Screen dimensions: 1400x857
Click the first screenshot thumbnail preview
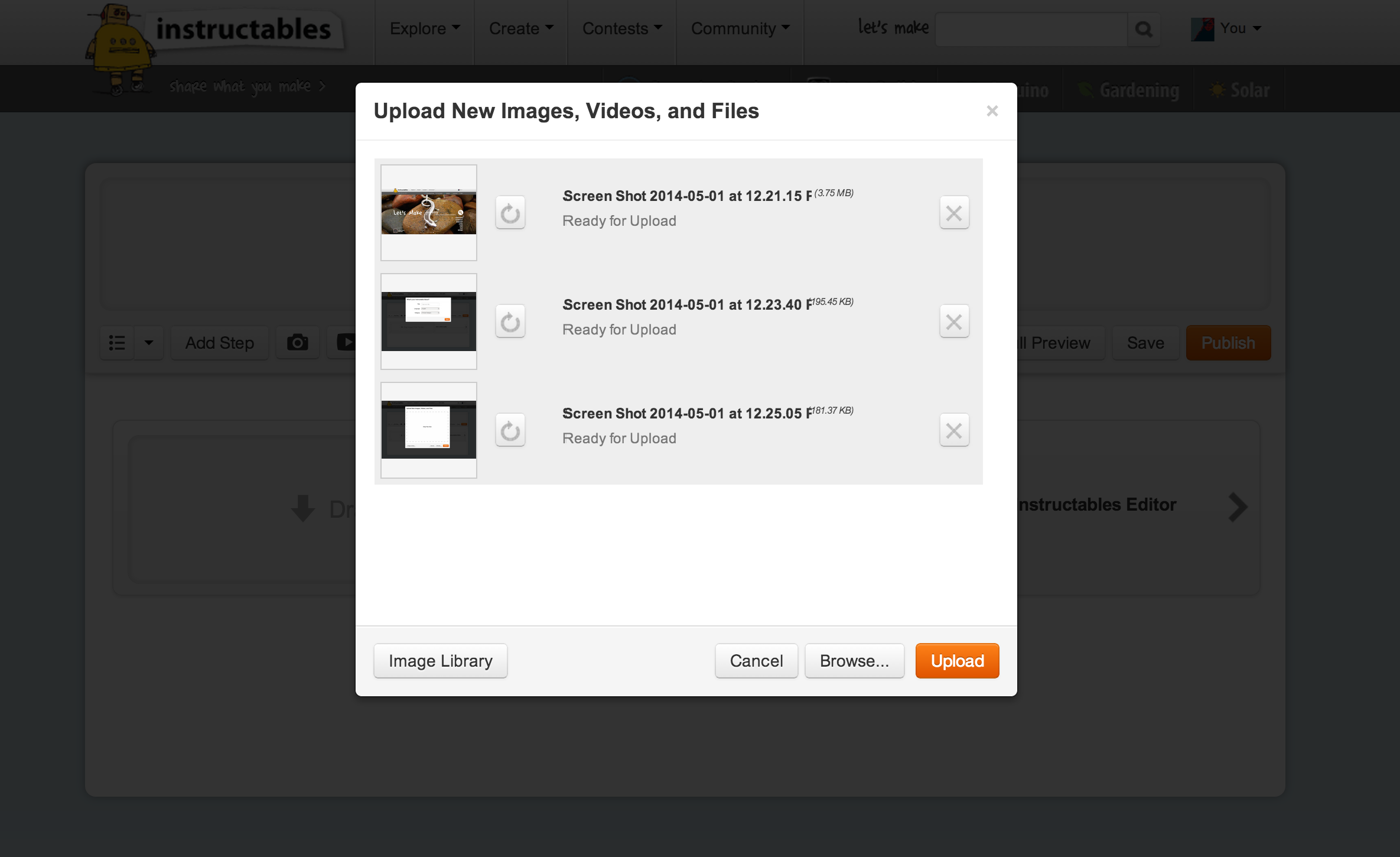click(428, 212)
